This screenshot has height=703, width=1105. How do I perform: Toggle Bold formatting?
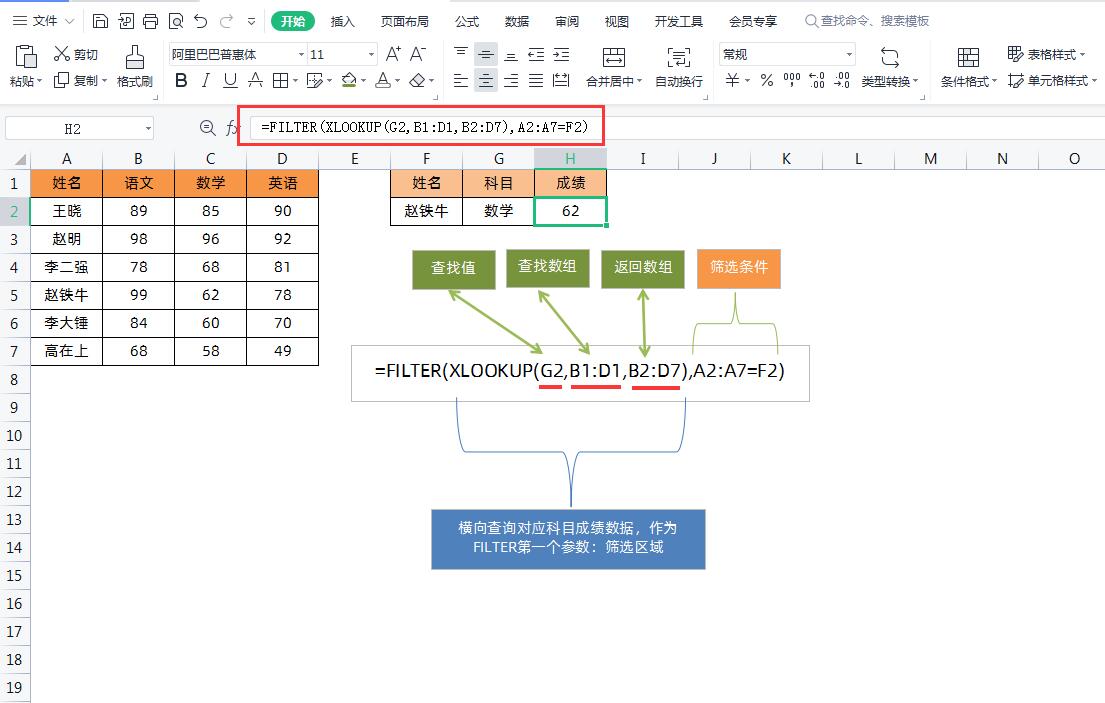(x=181, y=81)
